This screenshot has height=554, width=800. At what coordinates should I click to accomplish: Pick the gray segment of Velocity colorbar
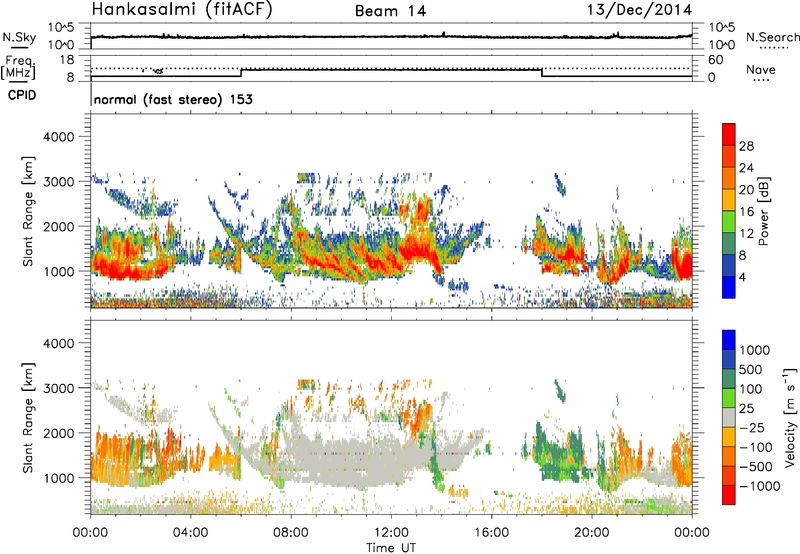point(729,417)
